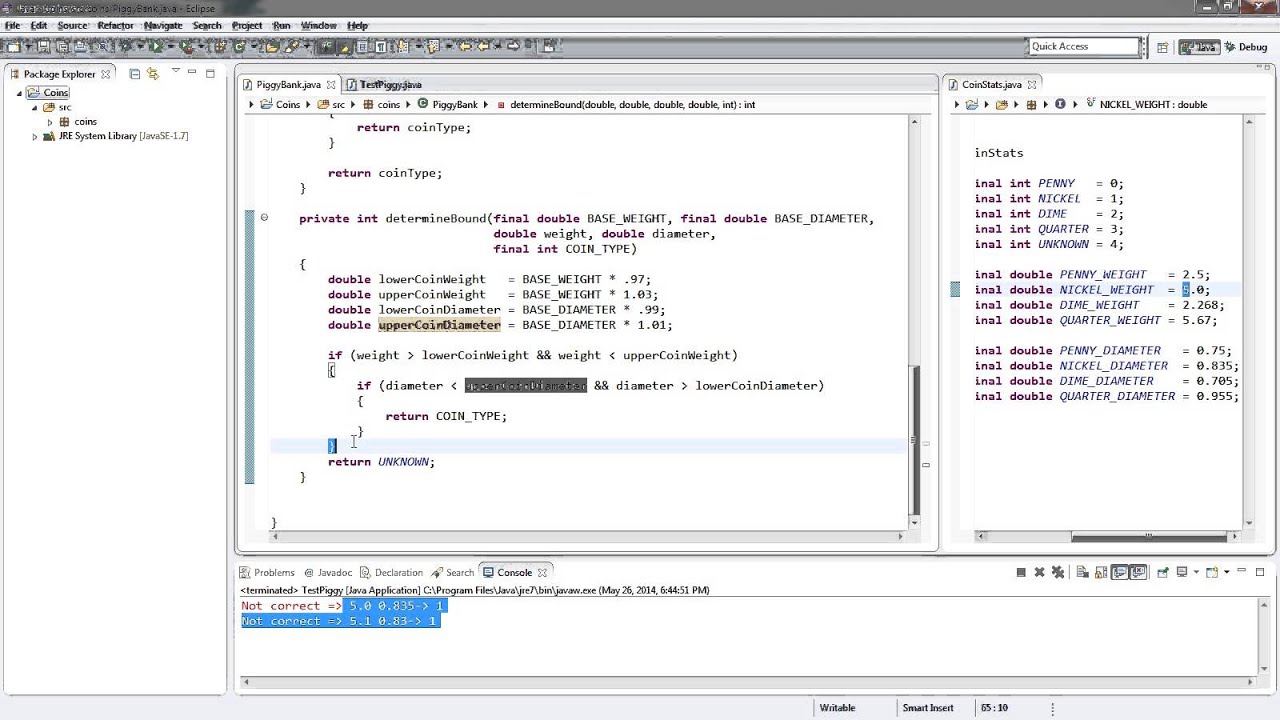Open the Source menu
Screen dimensions: 1280x720
click(72, 25)
